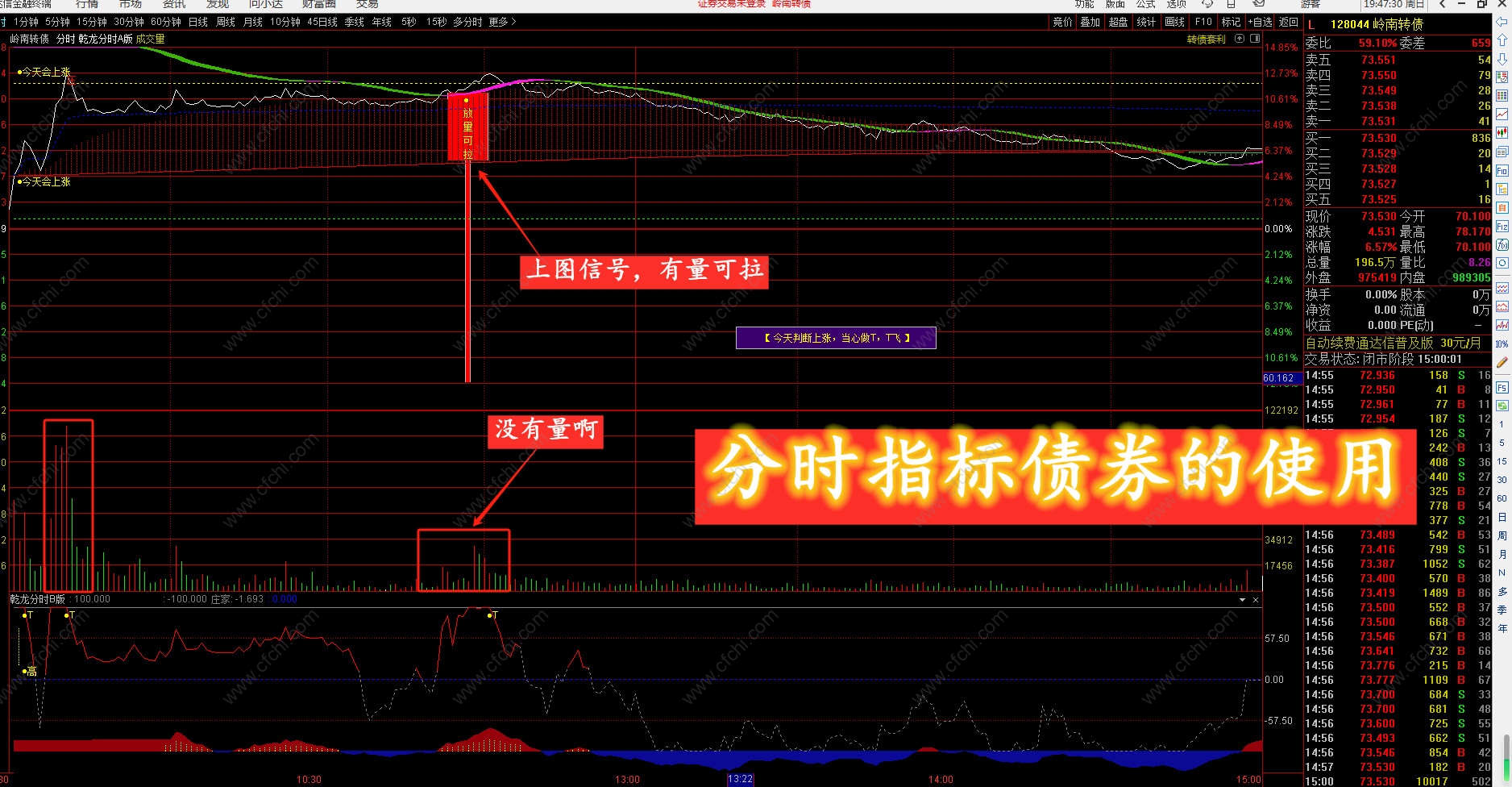Switch to the 1分钟 period tab
The width and height of the screenshot is (1512, 787).
[x=26, y=22]
